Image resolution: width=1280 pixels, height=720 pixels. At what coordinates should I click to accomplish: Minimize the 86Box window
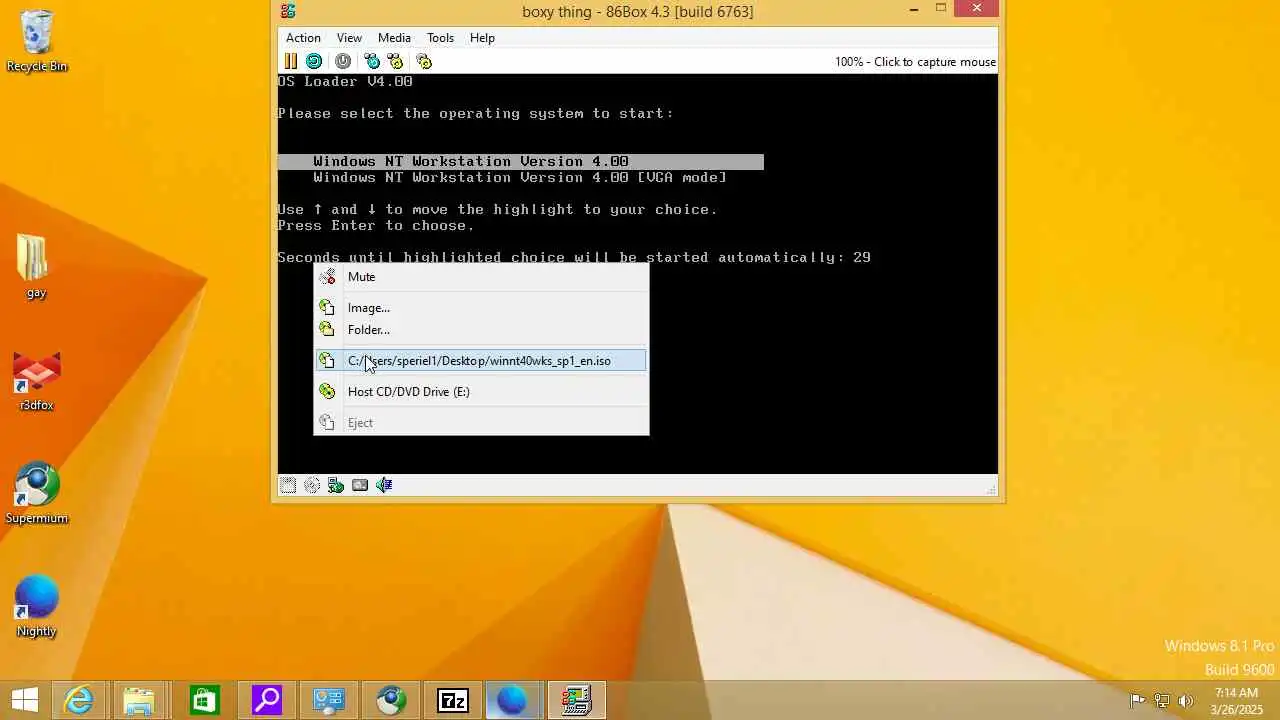tap(914, 9)
